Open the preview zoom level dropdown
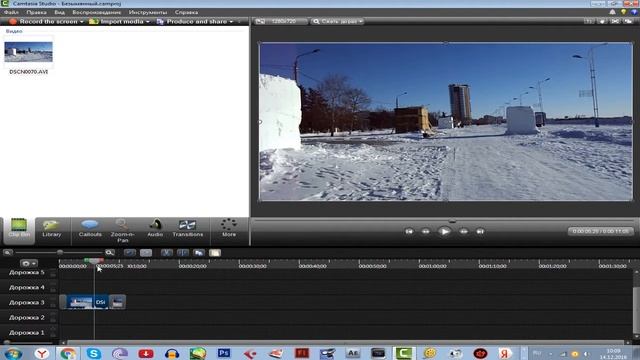This screenshot has height=360, width=640. click(337, 21)
